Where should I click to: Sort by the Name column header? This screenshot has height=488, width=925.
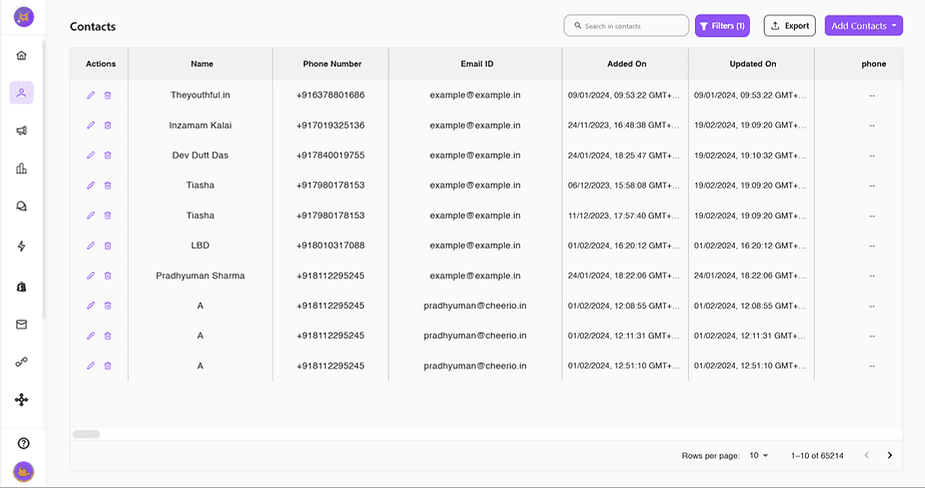tap(202, 64)
